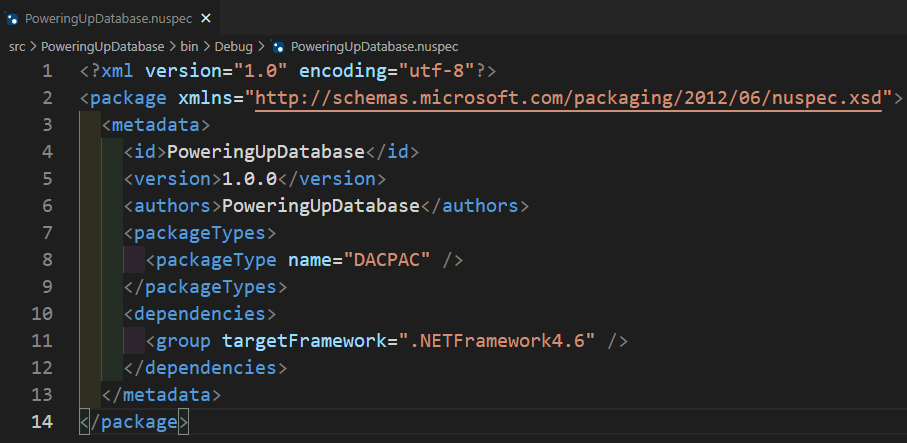Click the opening dependencies tag
The height and width of the screenshot is (443, 907).
pos(200,314)
